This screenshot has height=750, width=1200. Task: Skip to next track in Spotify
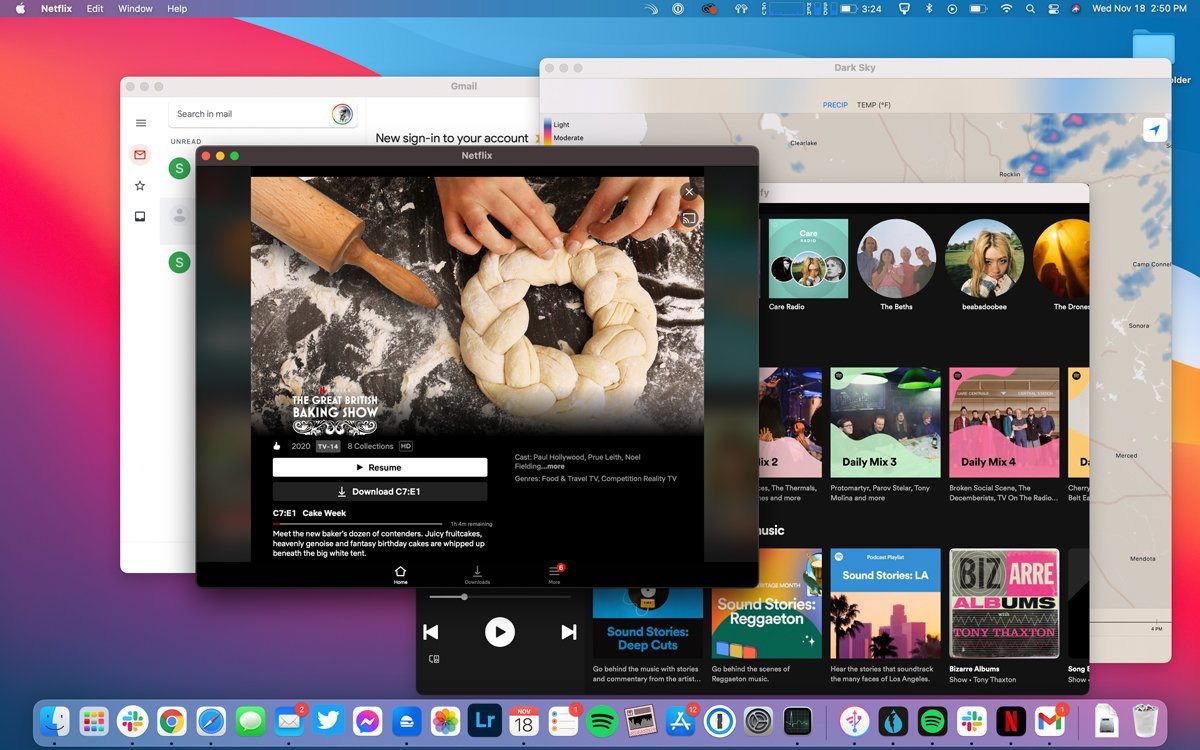(568, 632)
